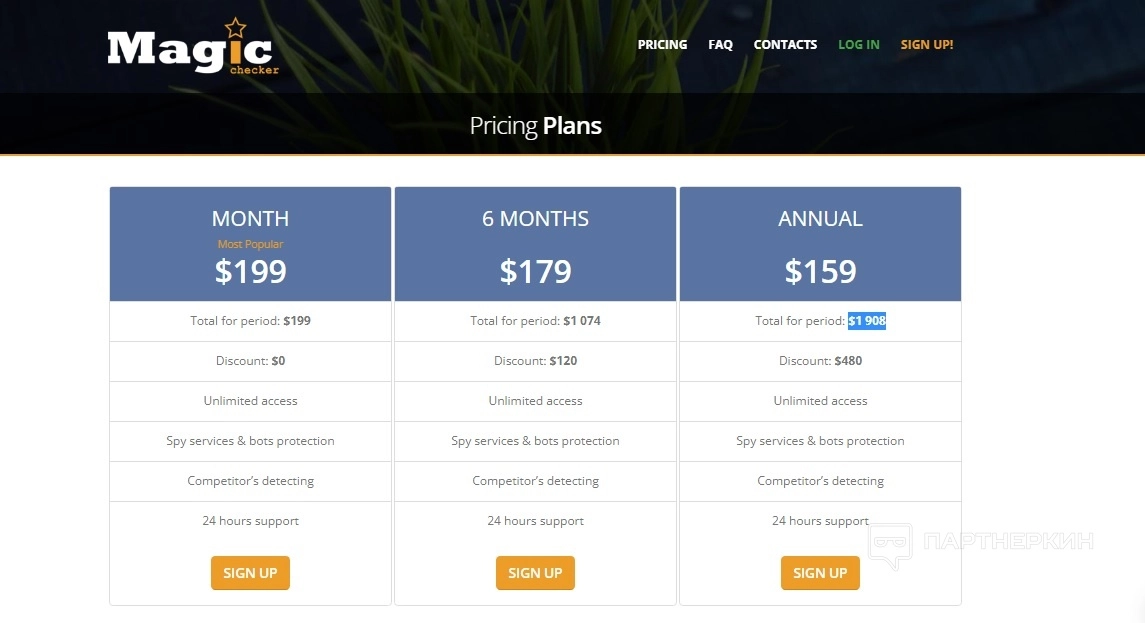The image size is (1145, 623).
Task: Open the FAQ page link
Action: (720, 45)
